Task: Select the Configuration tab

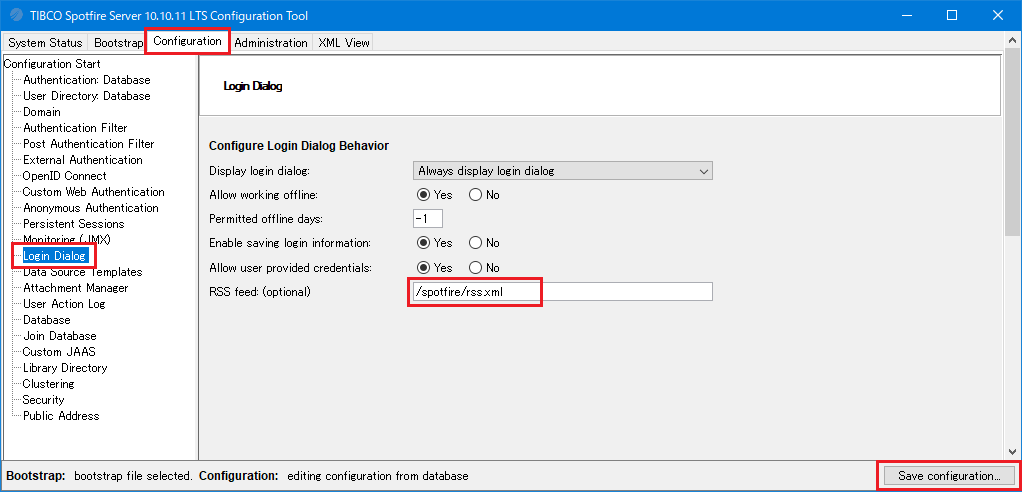Action: point(188,41)
